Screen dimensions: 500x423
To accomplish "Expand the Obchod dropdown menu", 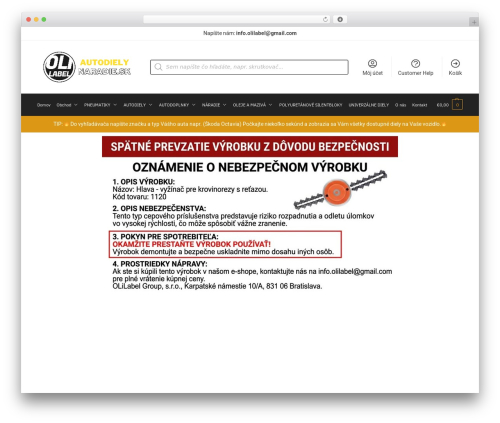I will coord(67,105).
